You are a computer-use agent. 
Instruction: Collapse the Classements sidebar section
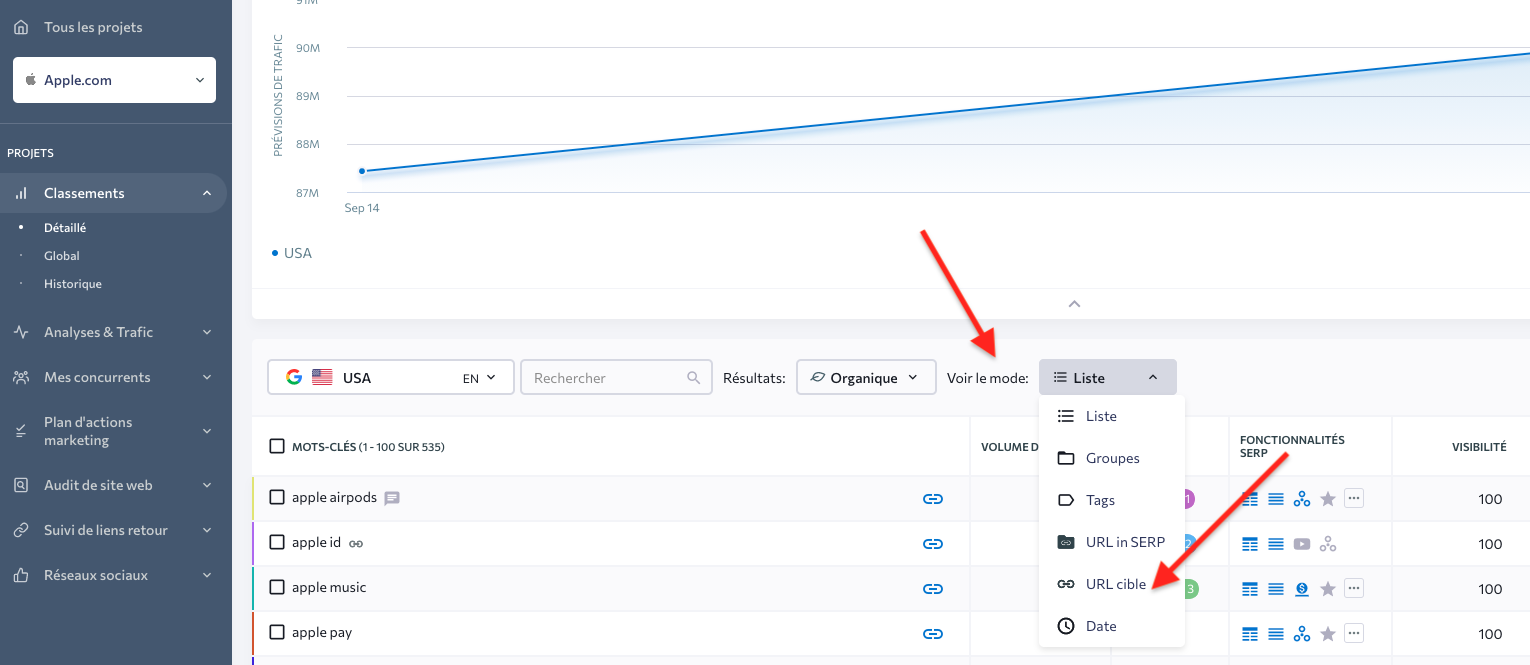(x=206, y=193)
